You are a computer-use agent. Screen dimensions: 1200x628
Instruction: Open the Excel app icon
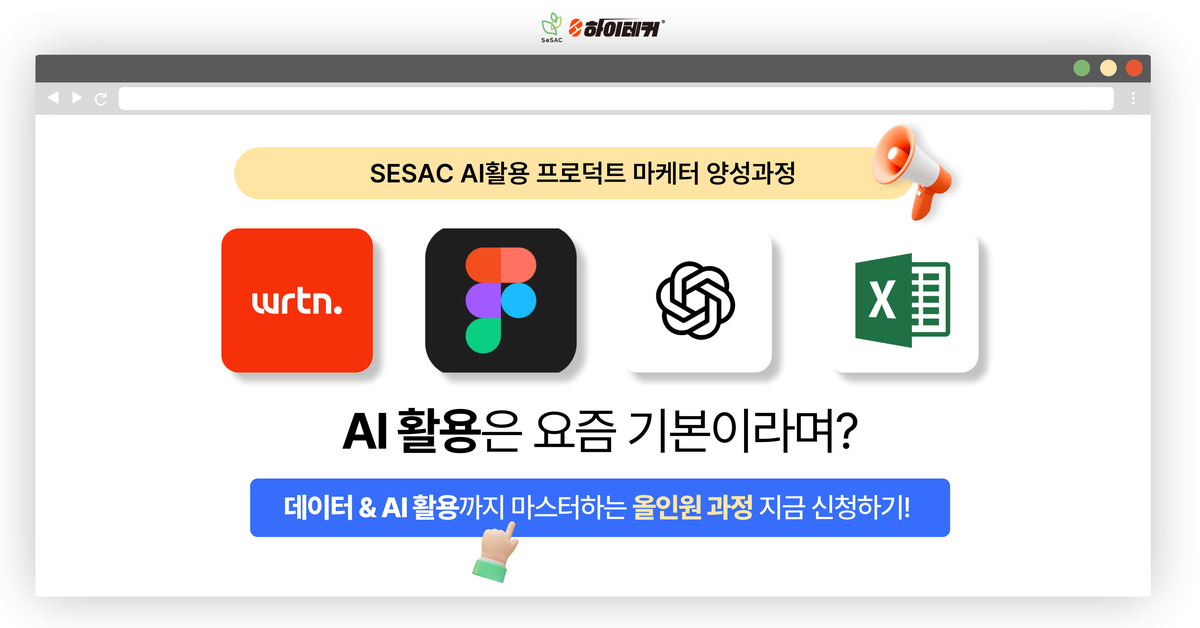point(905,301)
